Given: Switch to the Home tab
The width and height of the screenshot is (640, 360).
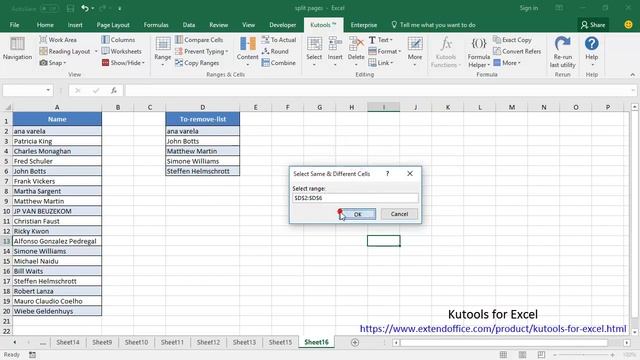Looking at the screenshot, I should pyautogui.click(x=45, y=25).
